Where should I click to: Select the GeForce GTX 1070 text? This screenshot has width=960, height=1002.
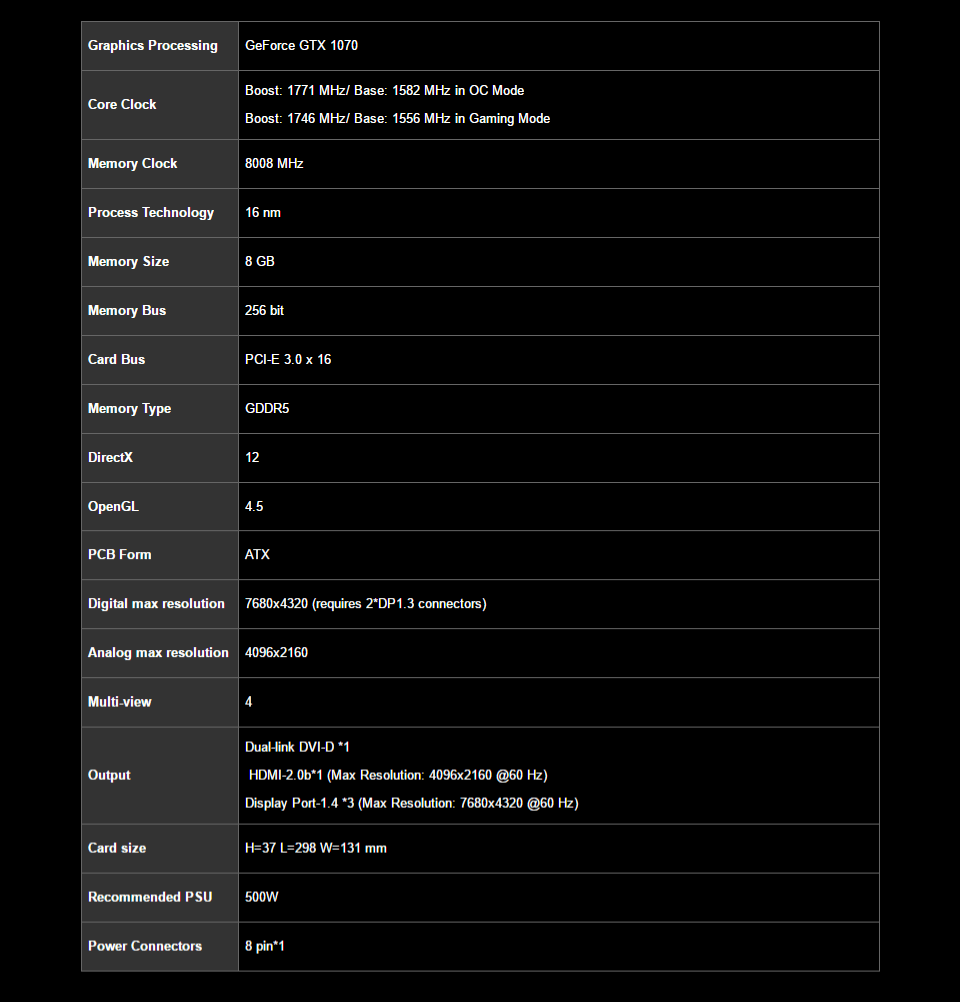click(301, 46)
